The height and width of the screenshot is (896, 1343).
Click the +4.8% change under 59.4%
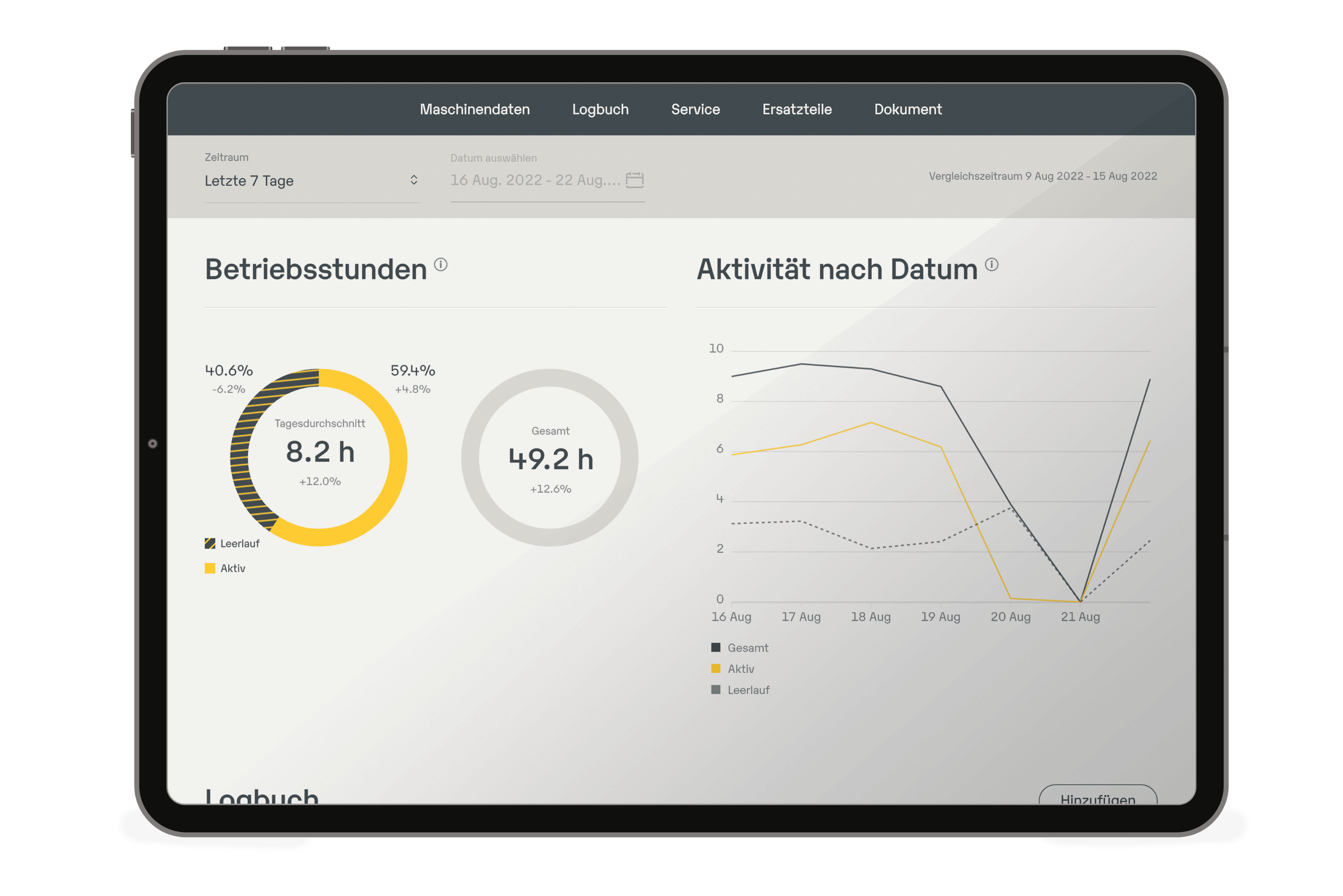click(x=413, y=389)
